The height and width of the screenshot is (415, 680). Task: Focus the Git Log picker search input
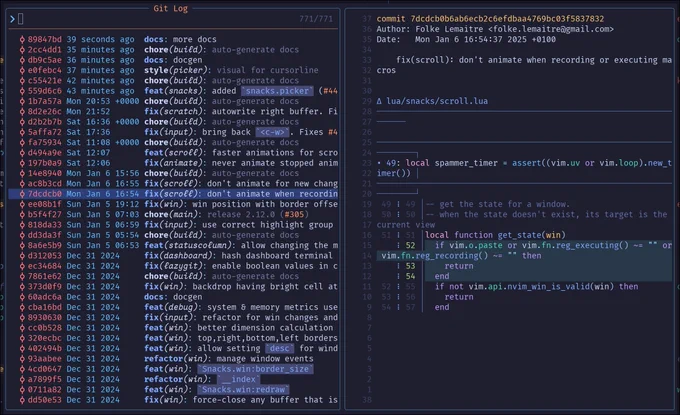173,19
